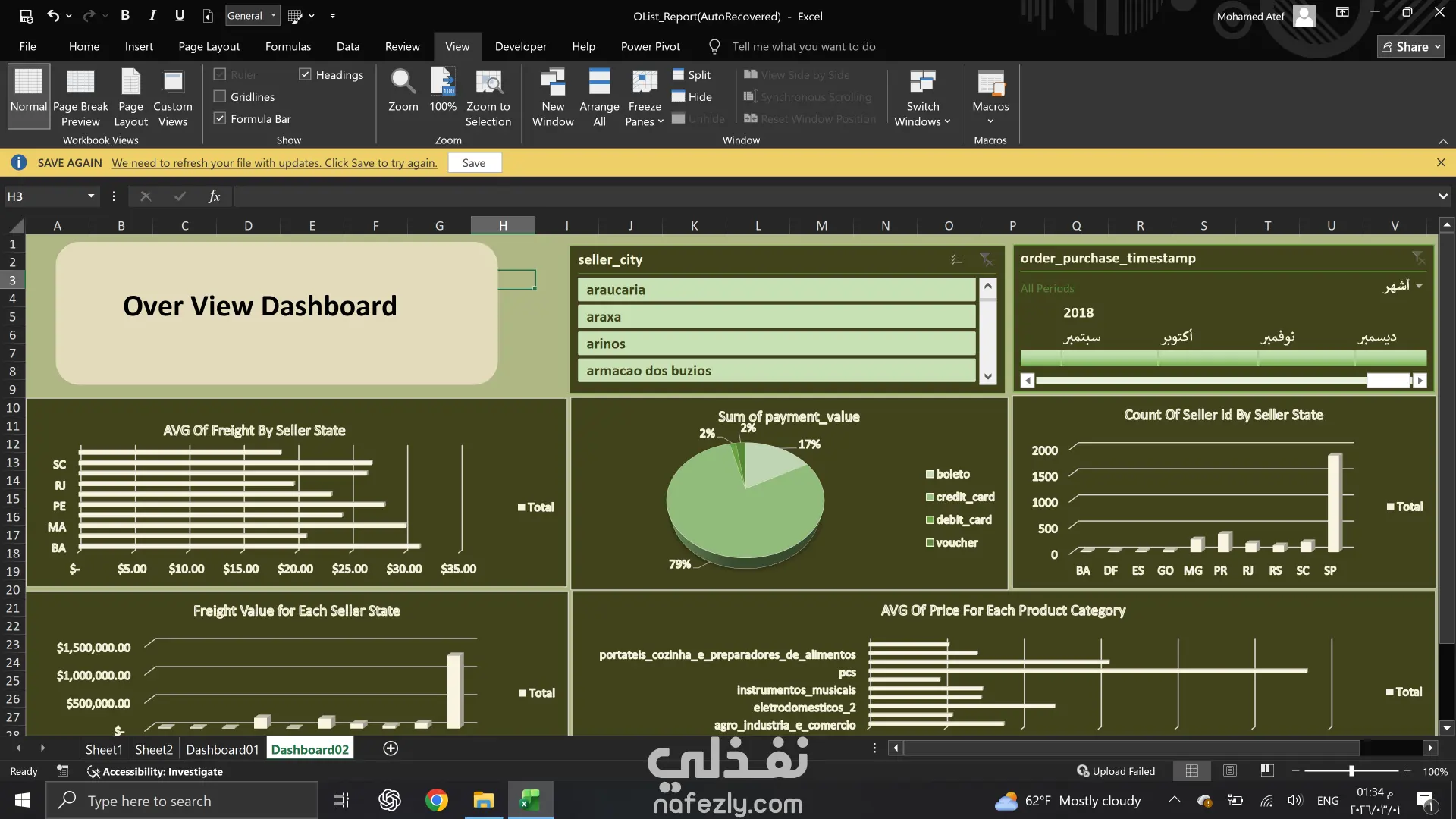Open the Power Pivot ribbon tab
This screenshot has height=819, width=1456.
650,46
